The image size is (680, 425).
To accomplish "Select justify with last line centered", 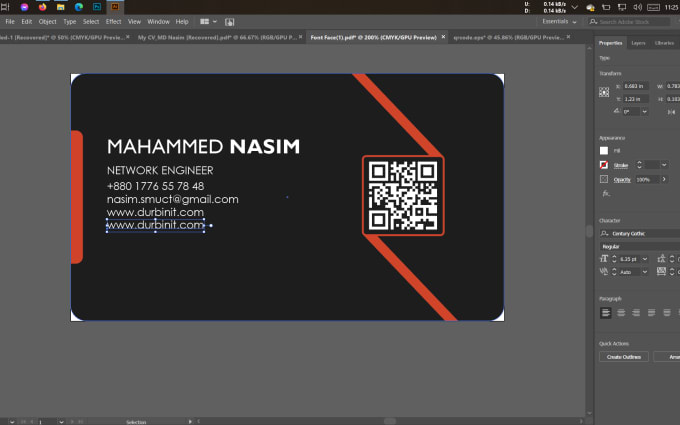I will pyautogui.click(x=667, y=313).
